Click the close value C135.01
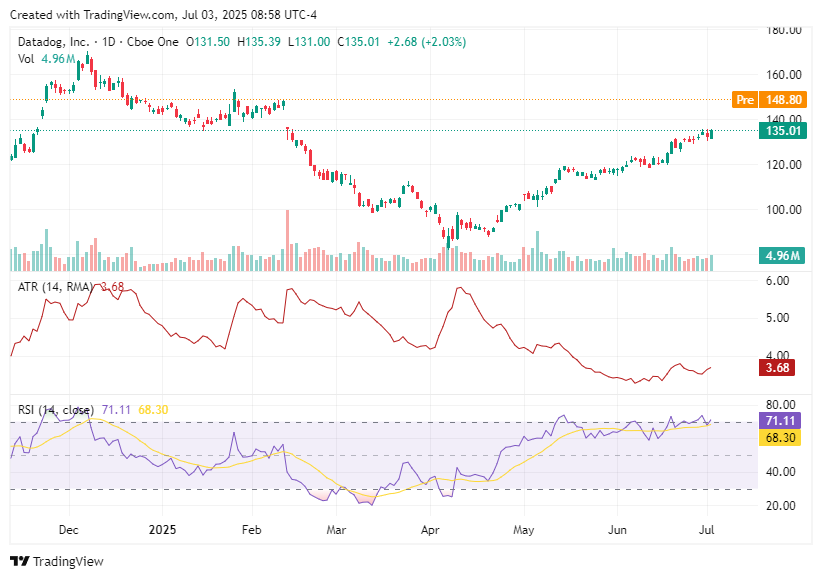The image size is (822, 579). click(358, 42)
